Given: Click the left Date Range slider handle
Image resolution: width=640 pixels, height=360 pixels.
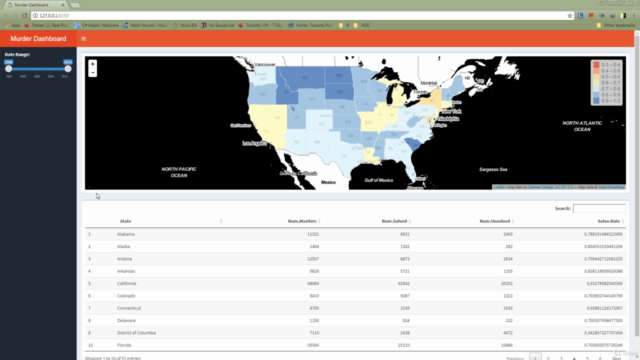Looking at the screenshot, I should [9, 69].
